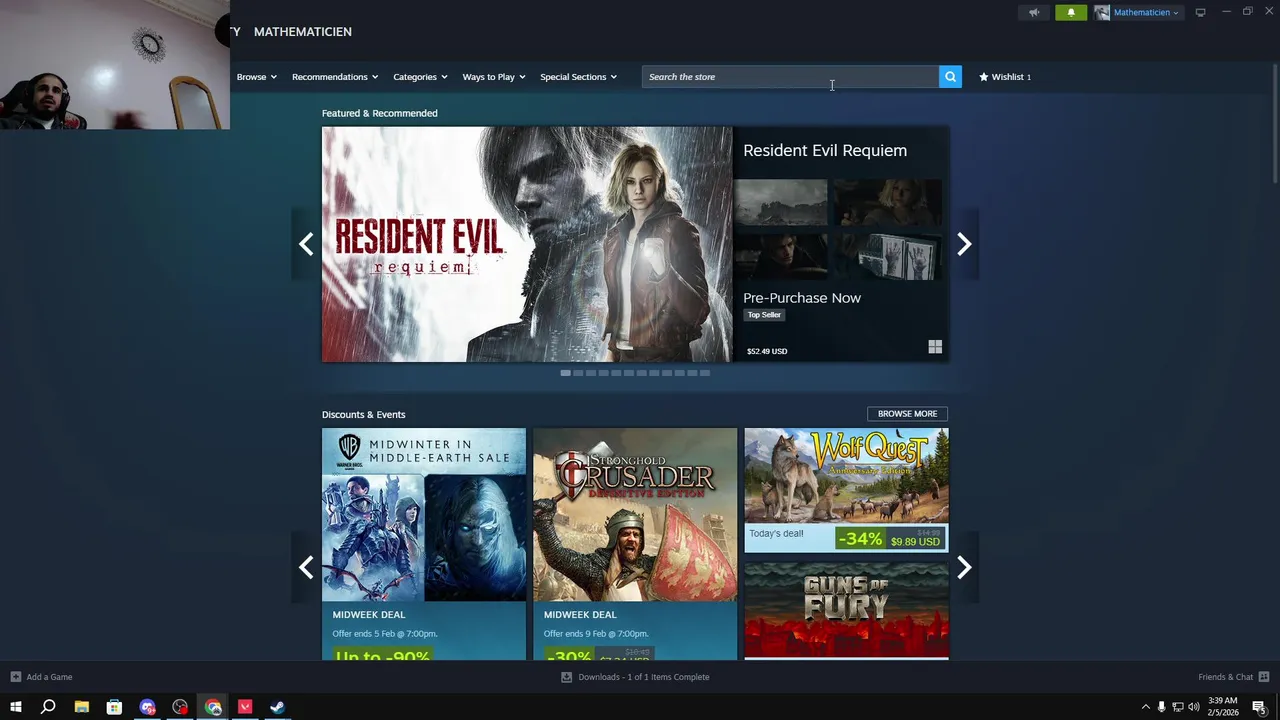Open the Stronghold Crusader midweek deal

click(x=635, y=544)
